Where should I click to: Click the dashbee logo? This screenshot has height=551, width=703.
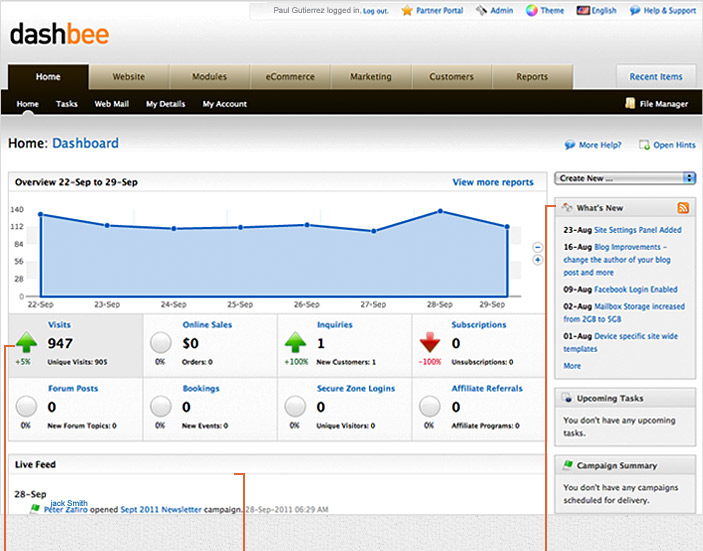coord(59,34)
